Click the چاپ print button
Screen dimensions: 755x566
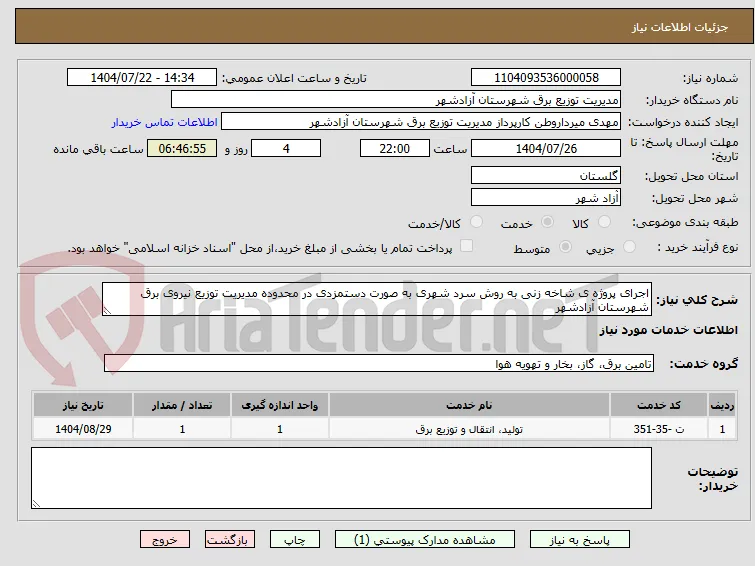point(295,540)
